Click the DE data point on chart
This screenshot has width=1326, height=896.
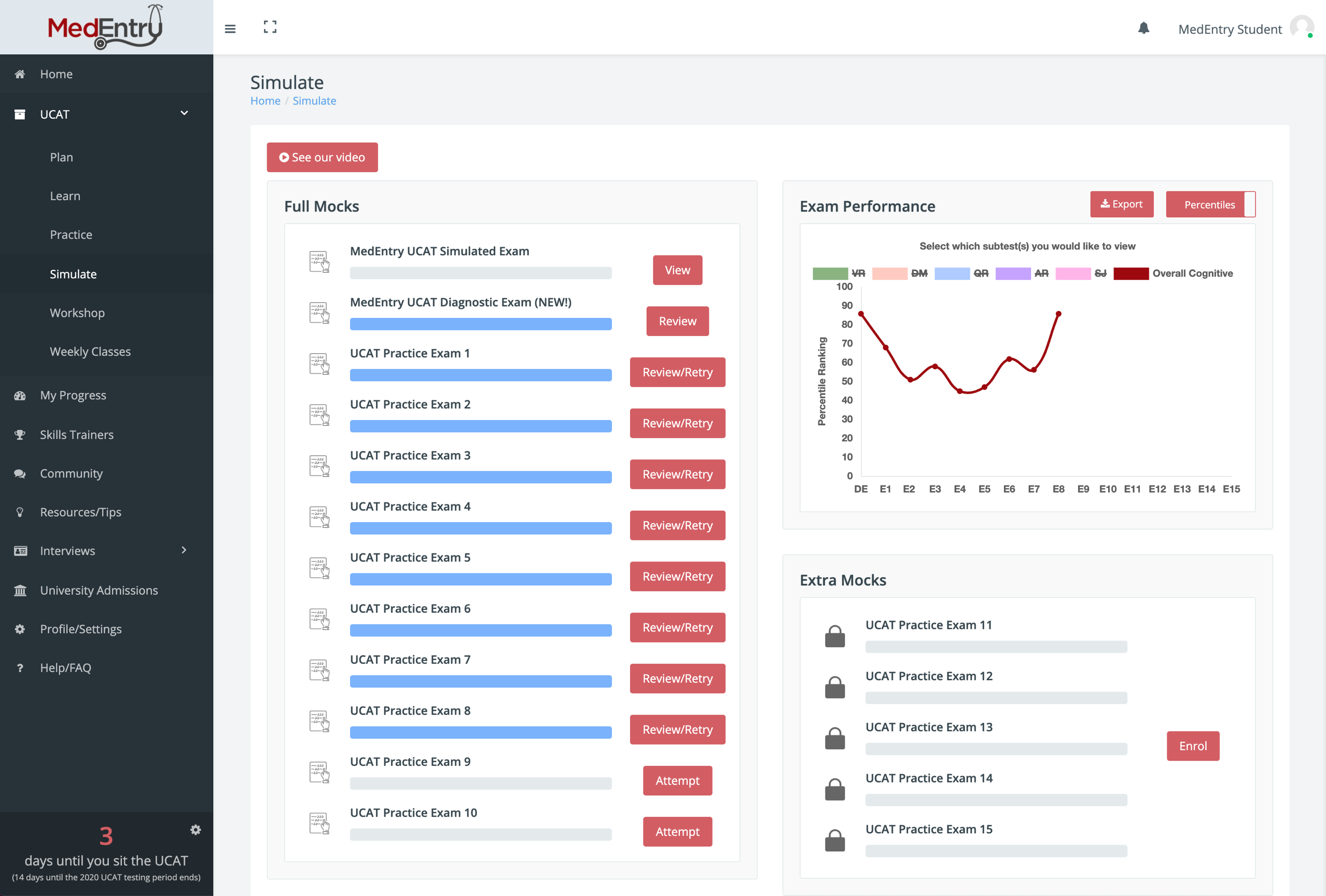click(861, 314)
